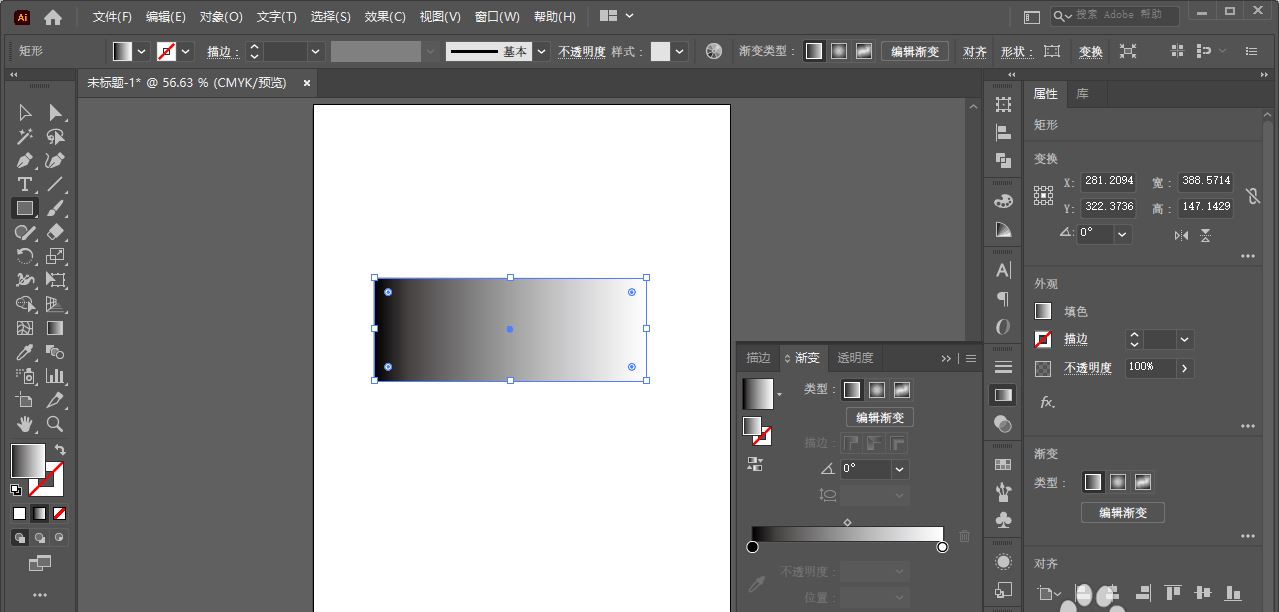This screenshot has width=1279, height=612.
Task: Select the Pen tool
Action: pyautogui.click(x=26, y=160)
